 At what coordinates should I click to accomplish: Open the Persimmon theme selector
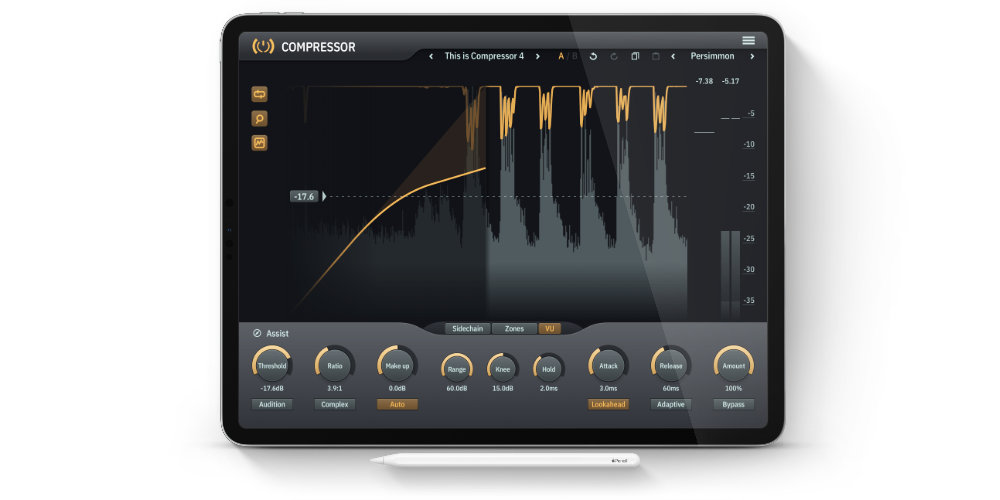[x=712, y=56]
